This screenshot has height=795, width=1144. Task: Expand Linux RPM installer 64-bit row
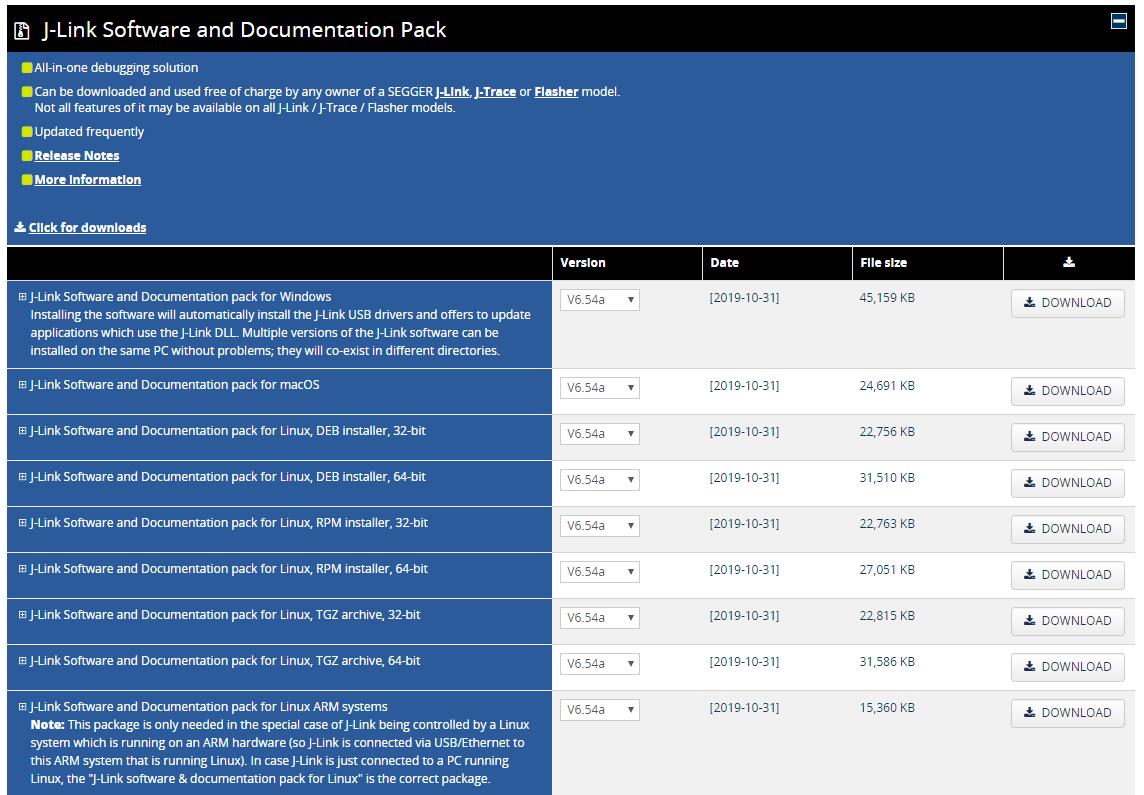23,569
